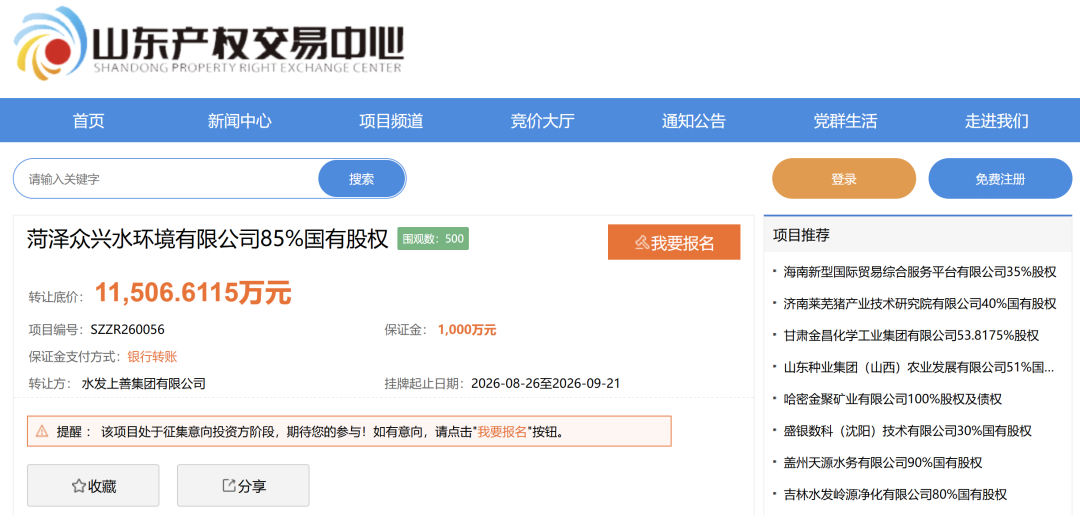This screenshot has width=1080, height=515.
Task: Open the 首页 navigation tab
Action: pyautogui.click(x=89, y=121)
